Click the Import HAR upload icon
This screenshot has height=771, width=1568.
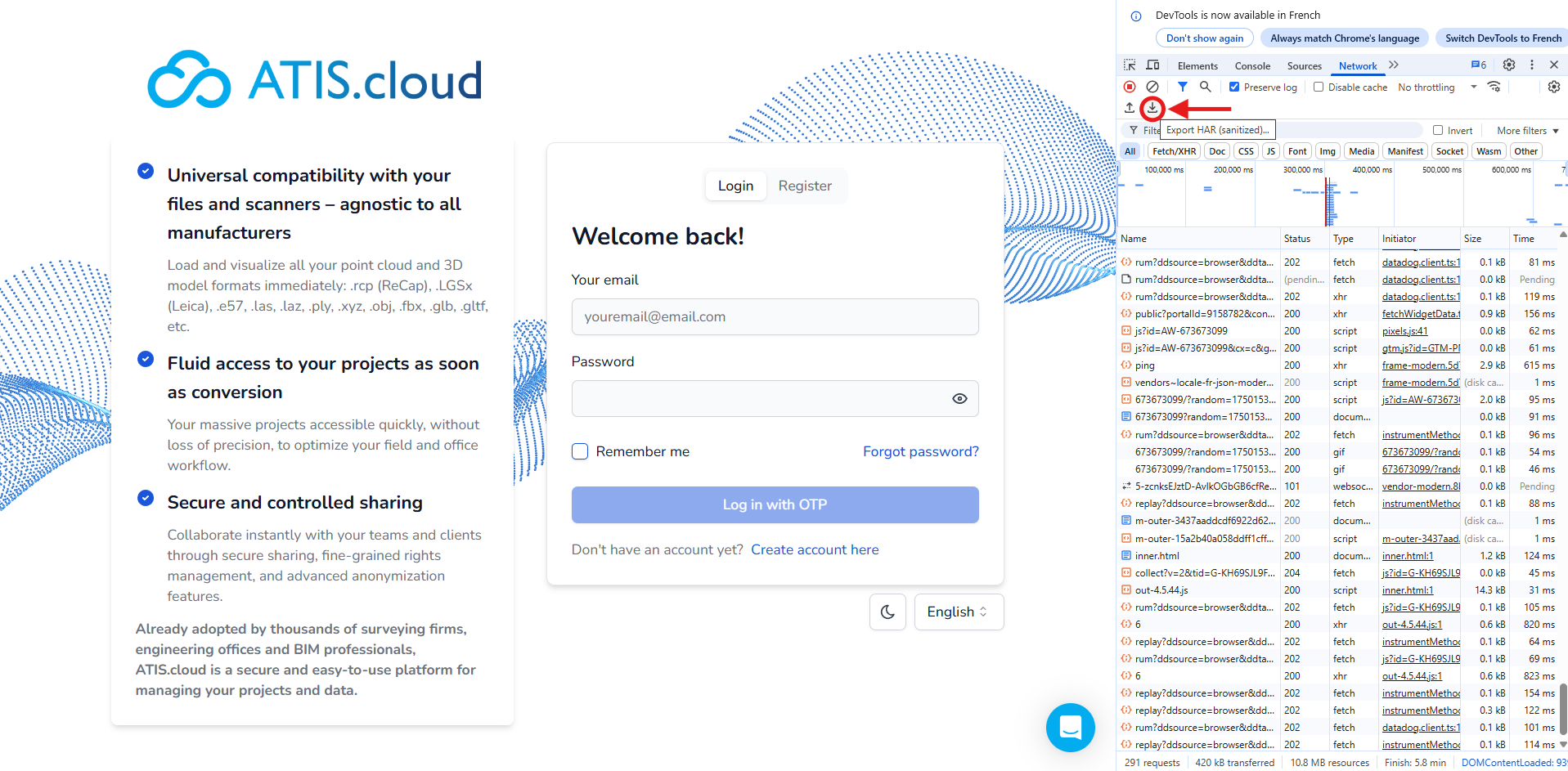(1130, 108)
